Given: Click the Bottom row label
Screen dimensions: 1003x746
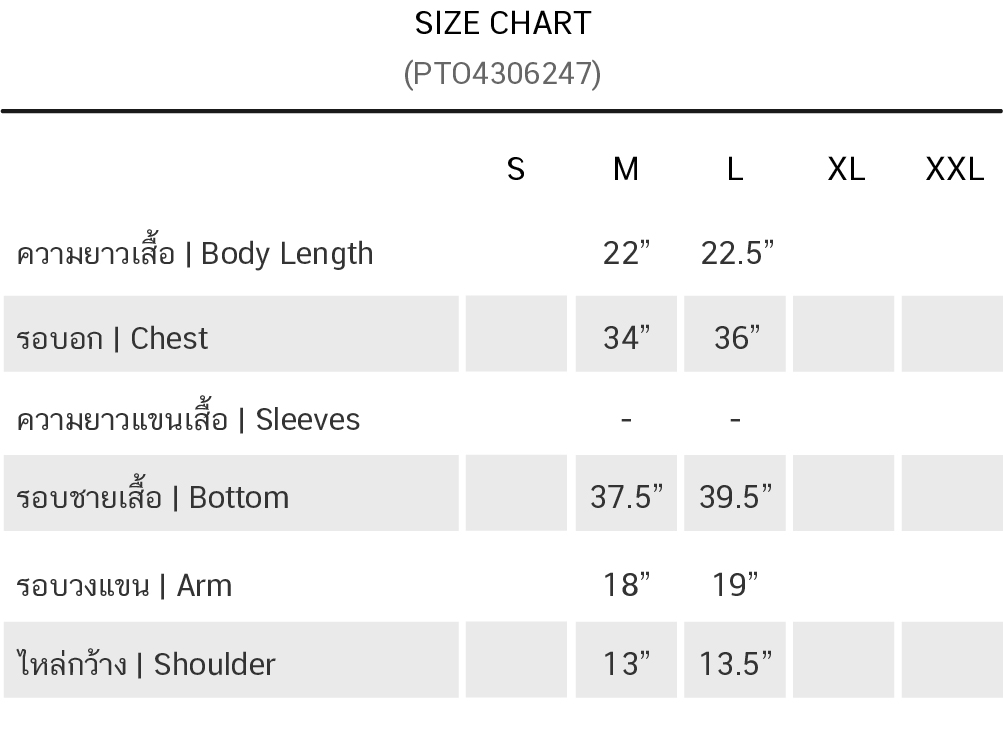Looking at the screenshot, I should pyautogui.click(x=152, y=496).
